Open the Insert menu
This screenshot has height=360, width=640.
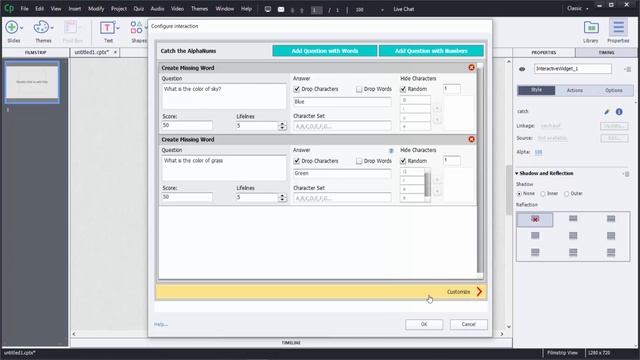point(74,9)
